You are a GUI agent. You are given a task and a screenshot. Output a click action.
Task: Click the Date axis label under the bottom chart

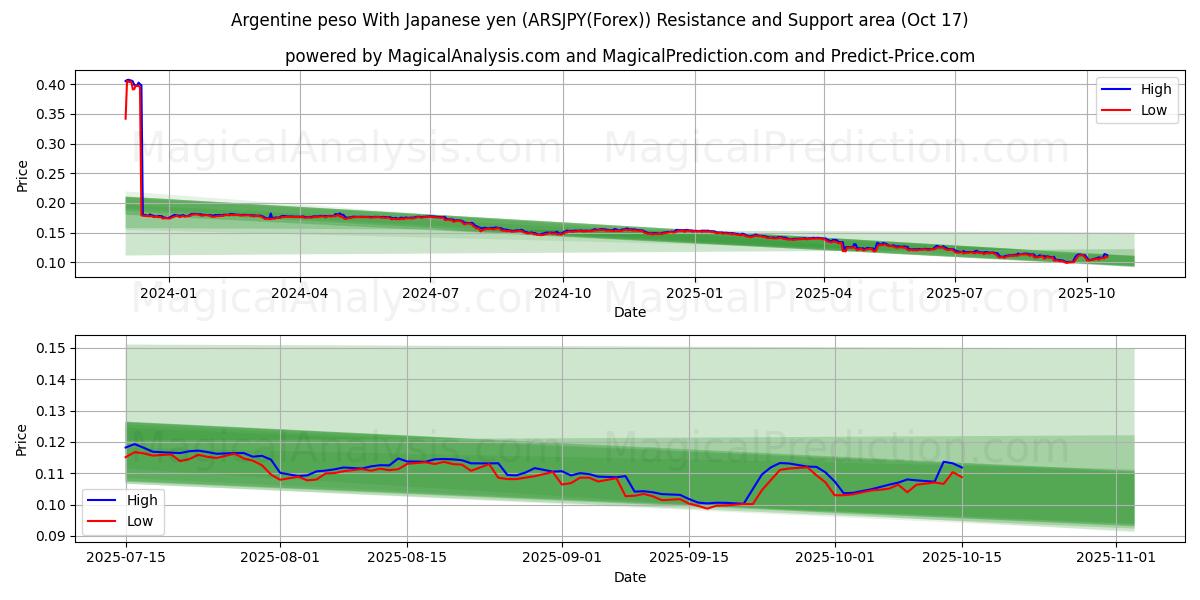(629, 577)
